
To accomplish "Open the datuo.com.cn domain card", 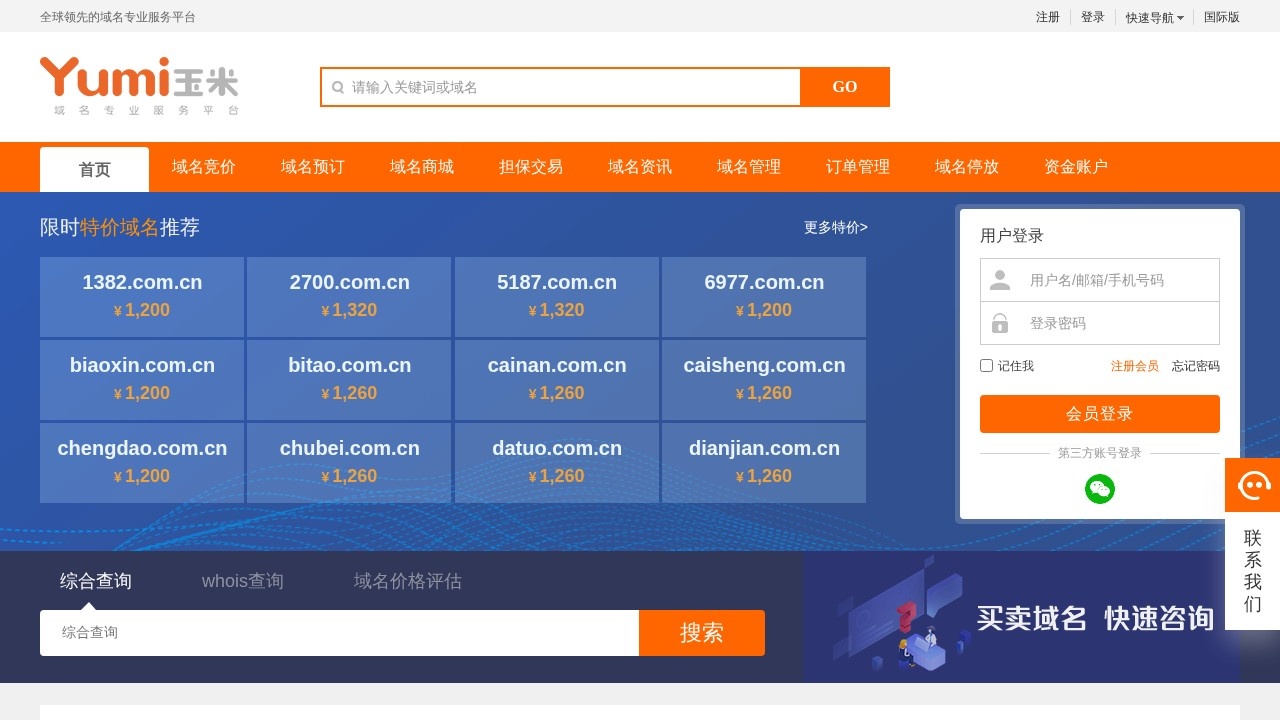I will coord(557,463).
